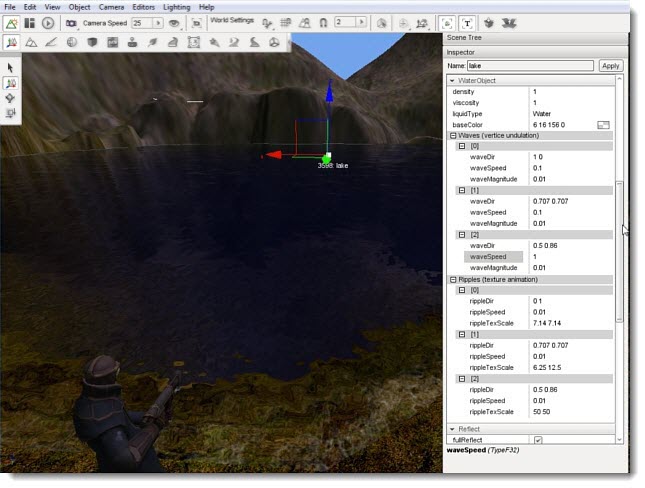Image resolution: width=645 pixels, height=488 pixels.
Task: Select the Mission Area Editor icon
Action: point(193,42)
